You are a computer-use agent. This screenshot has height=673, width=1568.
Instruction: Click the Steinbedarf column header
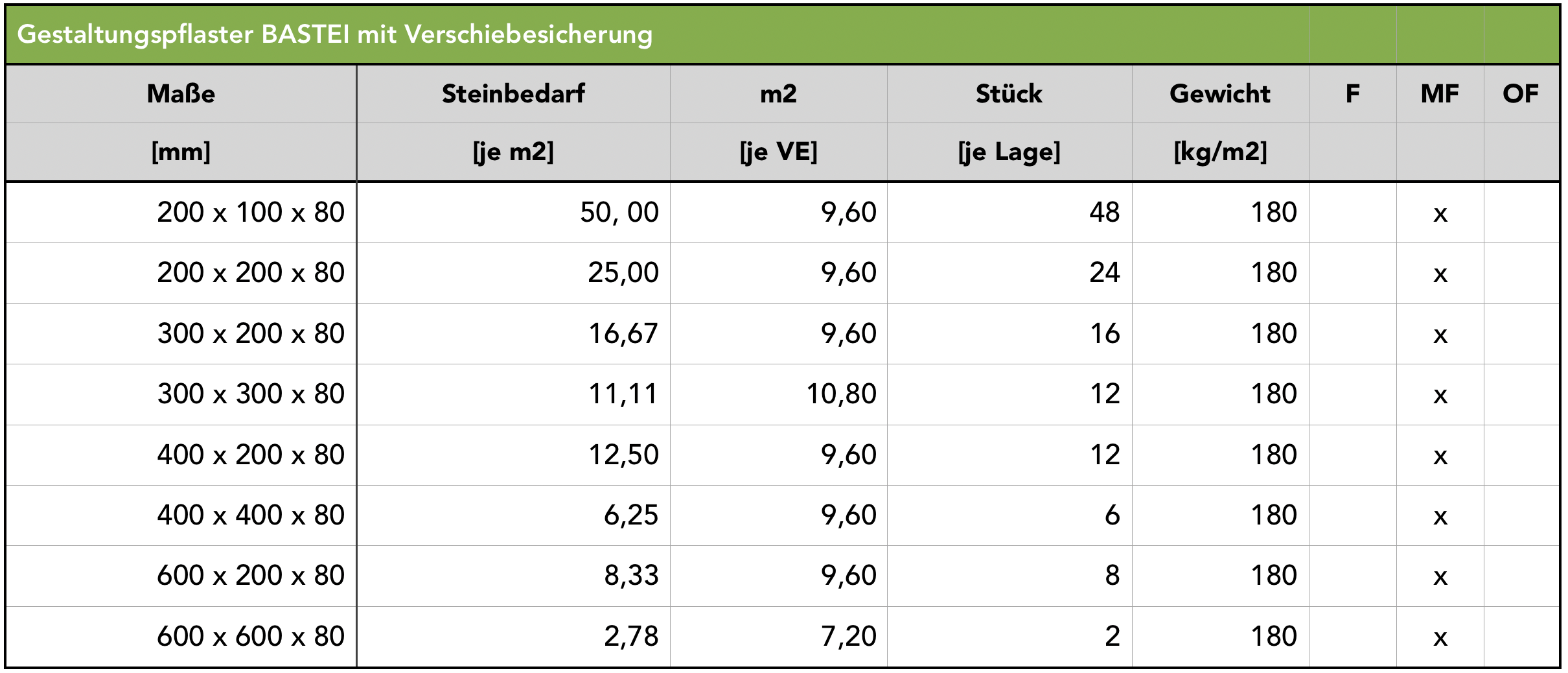click(x=513, y=94)
